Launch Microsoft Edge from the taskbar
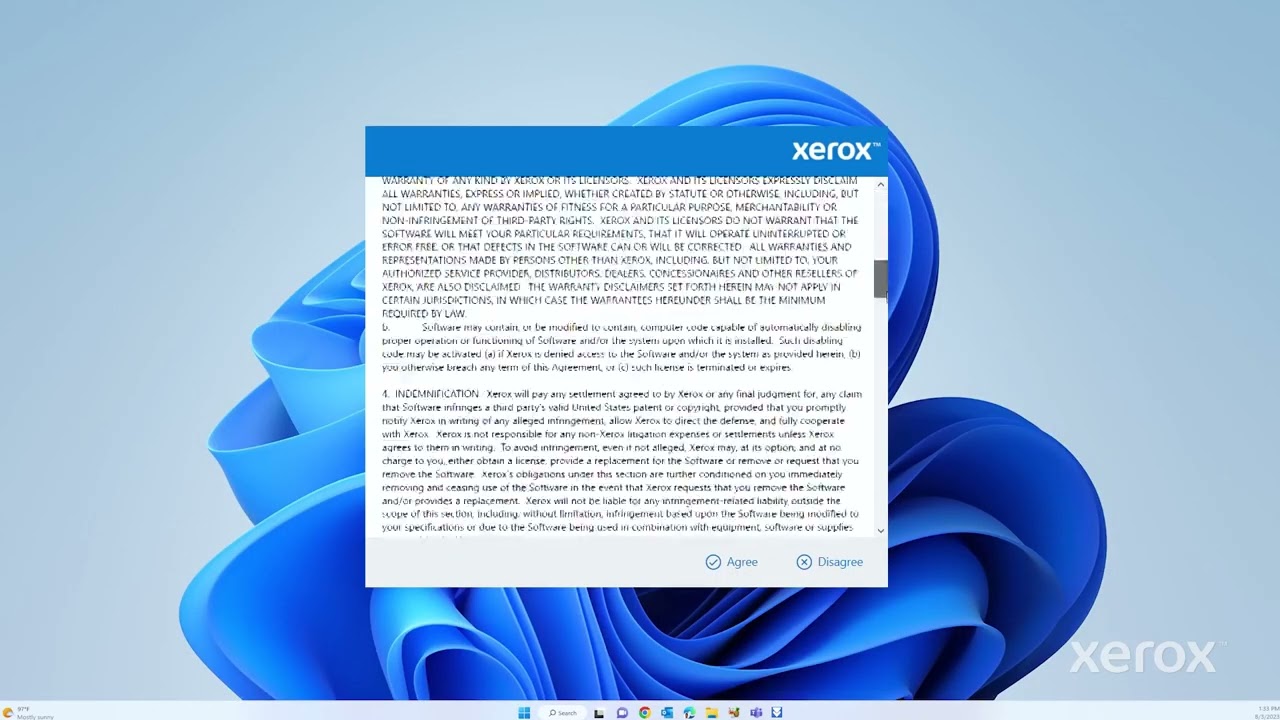The height and width of the screenshot is (720, 1280). tap(690, 713)
